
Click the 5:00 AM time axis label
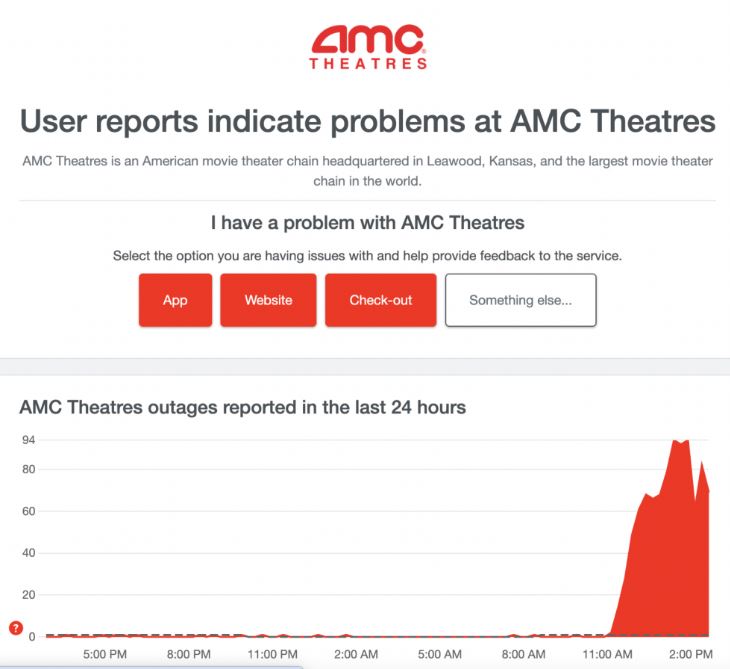440,655
